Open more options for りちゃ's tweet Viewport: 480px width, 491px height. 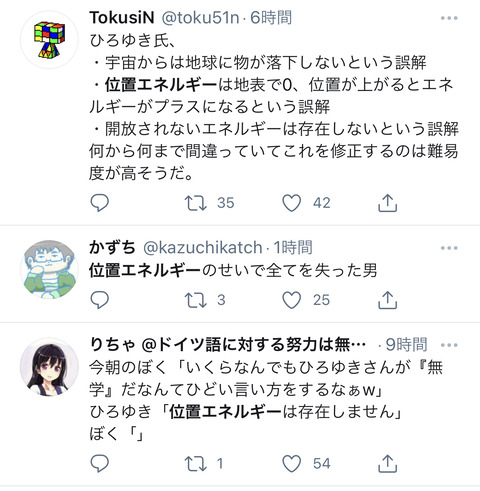click(449, 345)
